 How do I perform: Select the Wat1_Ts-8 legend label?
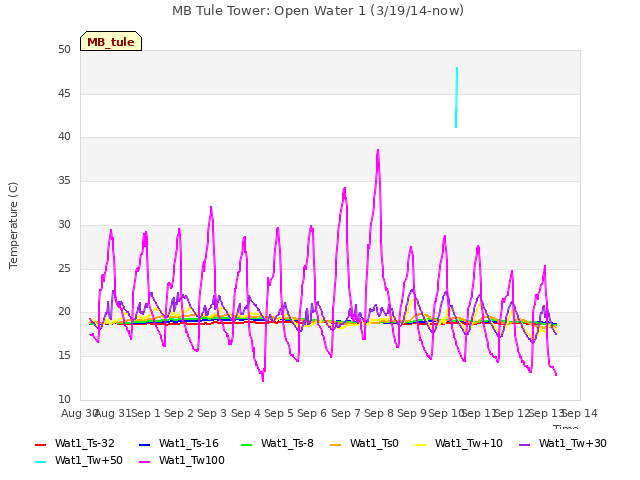(x=287, y=443)
